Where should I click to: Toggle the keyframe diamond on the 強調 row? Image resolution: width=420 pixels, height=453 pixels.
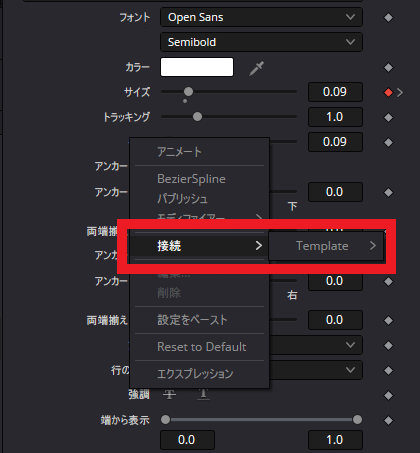[388, 396]
